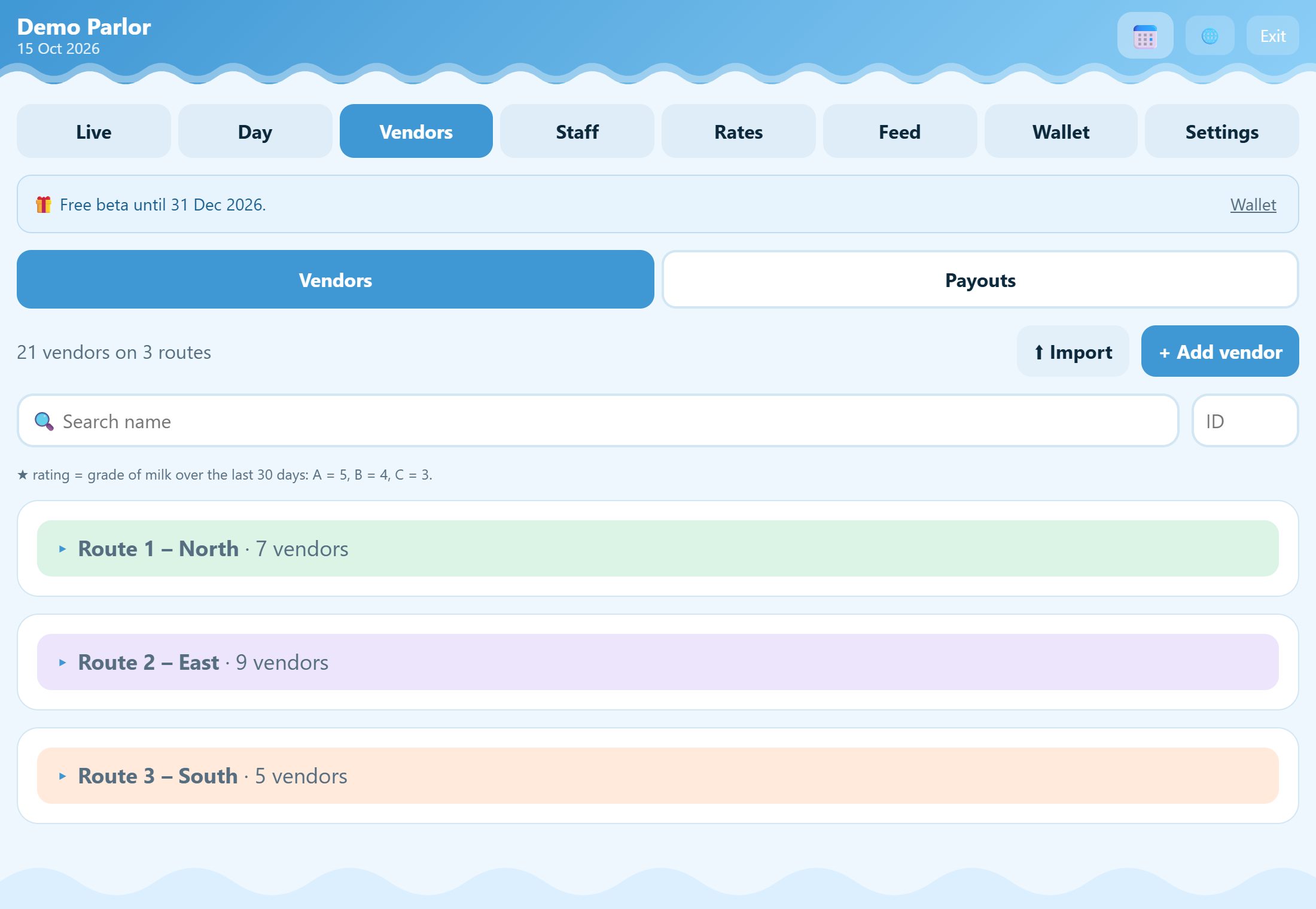Click the '7 vendors' count text
This screenshot has width=1316, height=909.
302,549
